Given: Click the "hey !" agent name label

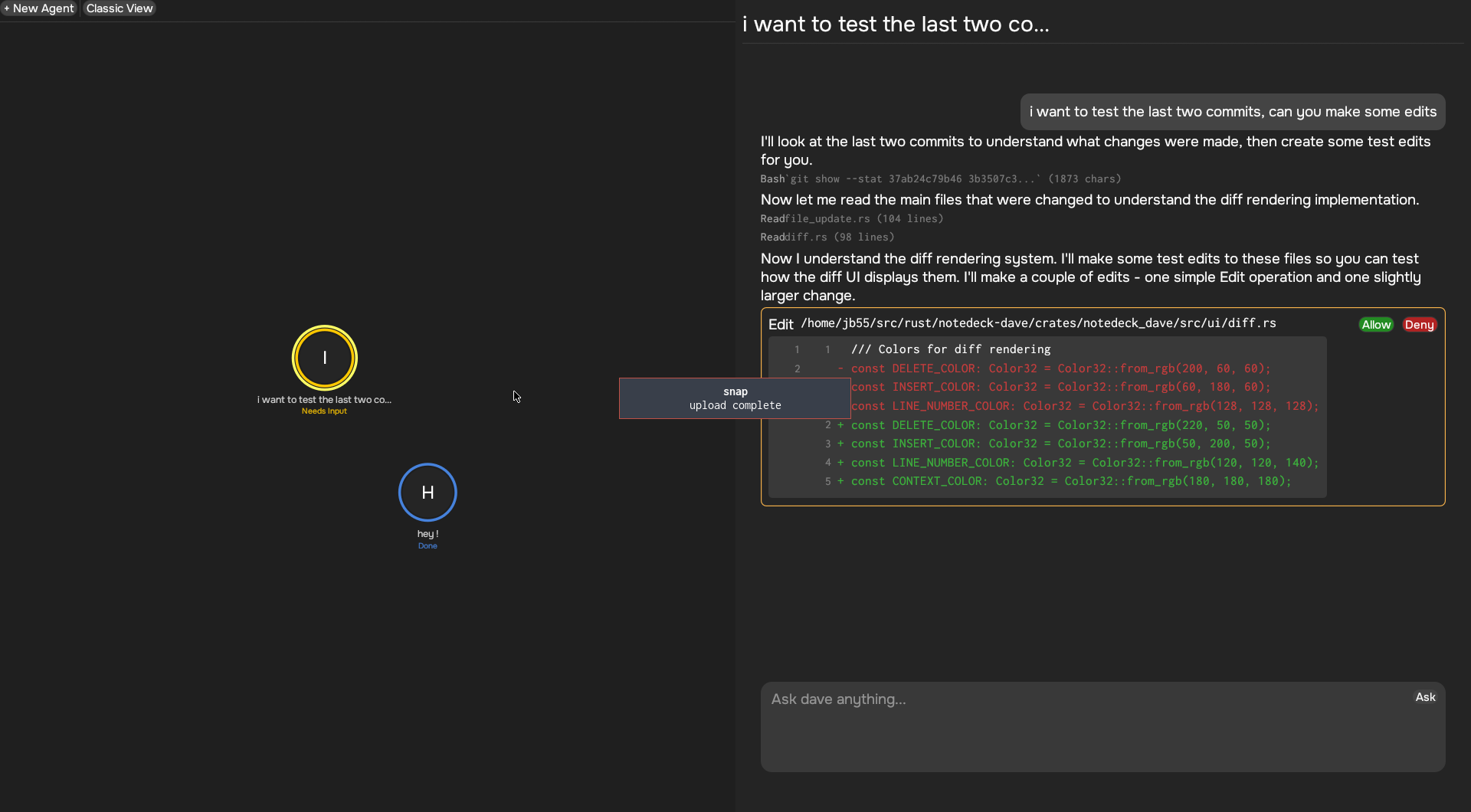Looking at the screenshot, I should click(x=428, y=534).
